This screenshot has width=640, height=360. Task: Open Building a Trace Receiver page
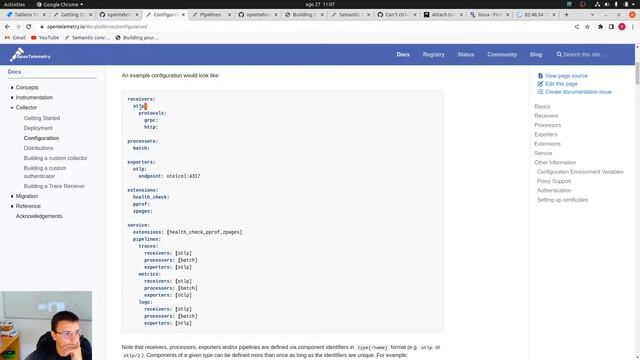(54, 186)
